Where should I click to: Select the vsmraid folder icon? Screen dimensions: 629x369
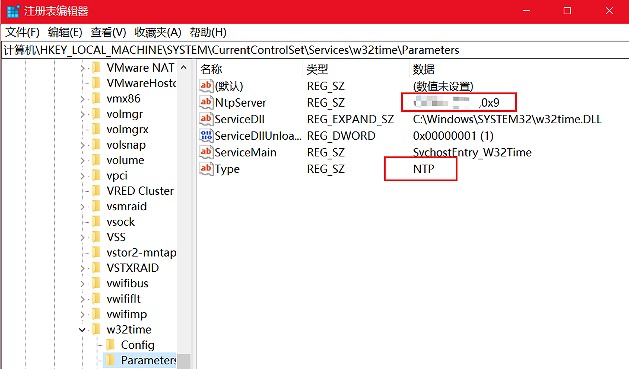(x=96, y=206)
